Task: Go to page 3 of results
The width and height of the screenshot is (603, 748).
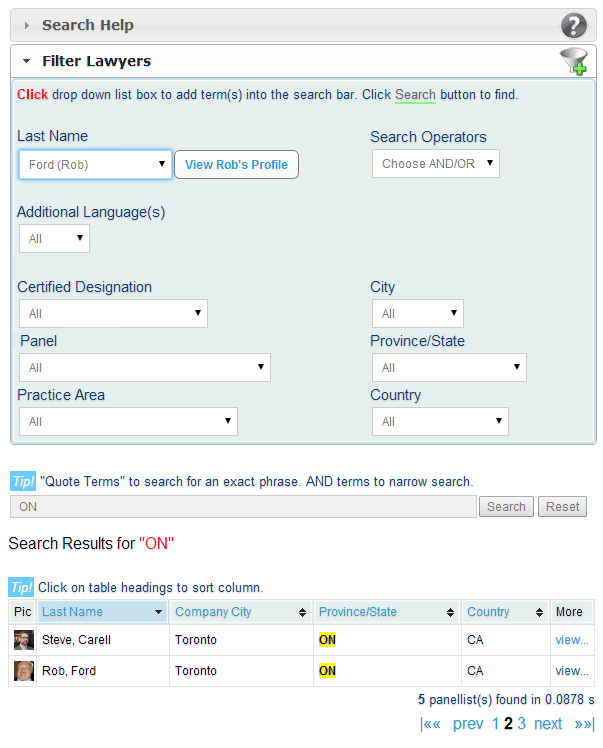Action: click(521, 724)
